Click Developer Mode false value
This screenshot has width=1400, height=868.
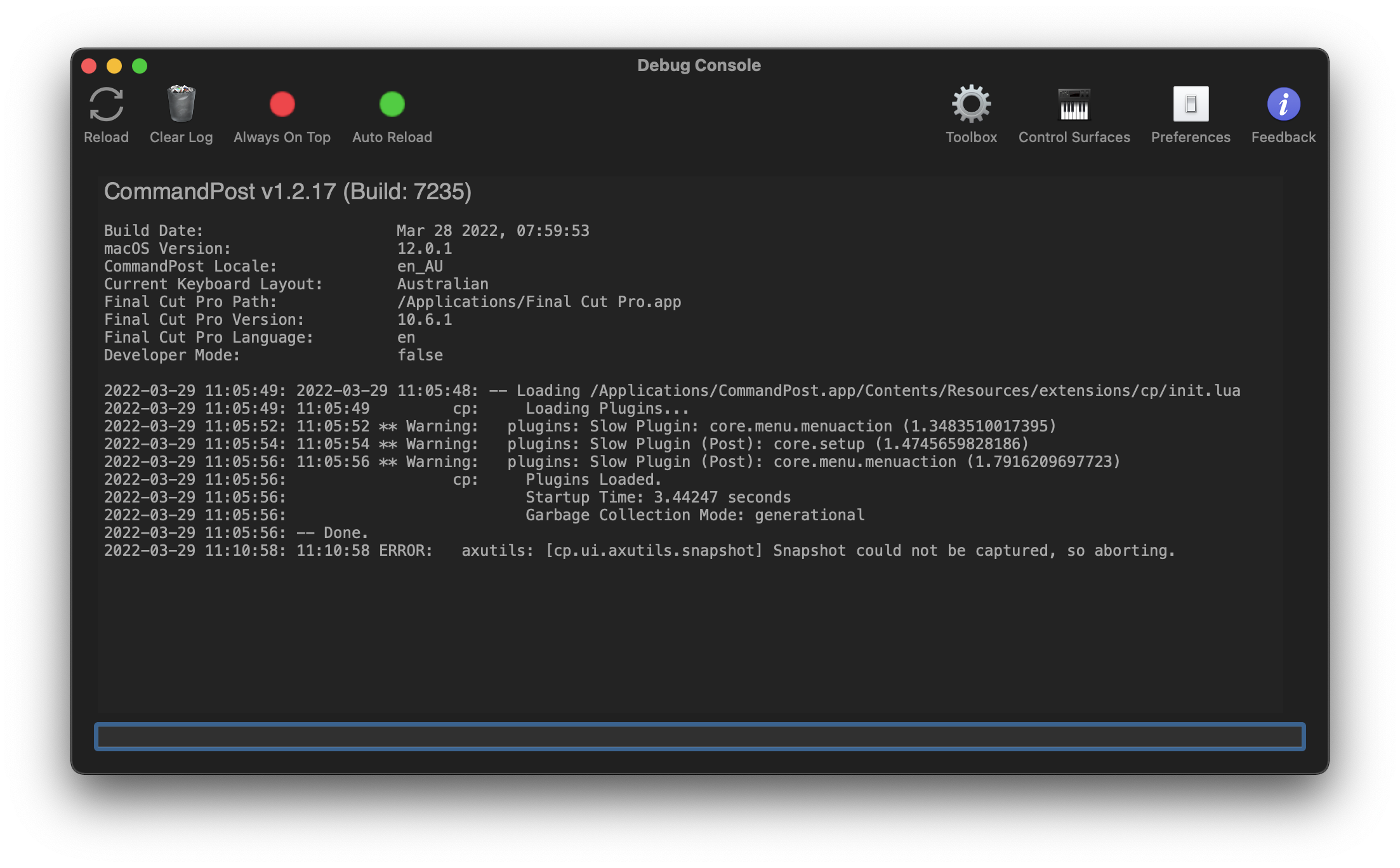point(420,355)
